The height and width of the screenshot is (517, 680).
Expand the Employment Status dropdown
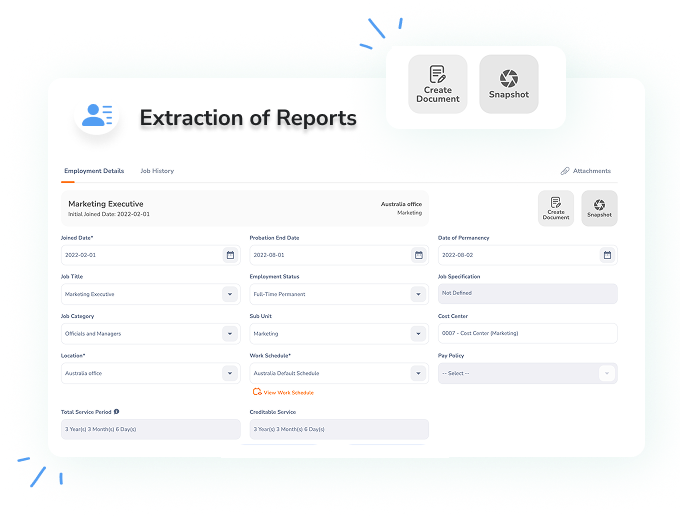click(x=418, y=294)
